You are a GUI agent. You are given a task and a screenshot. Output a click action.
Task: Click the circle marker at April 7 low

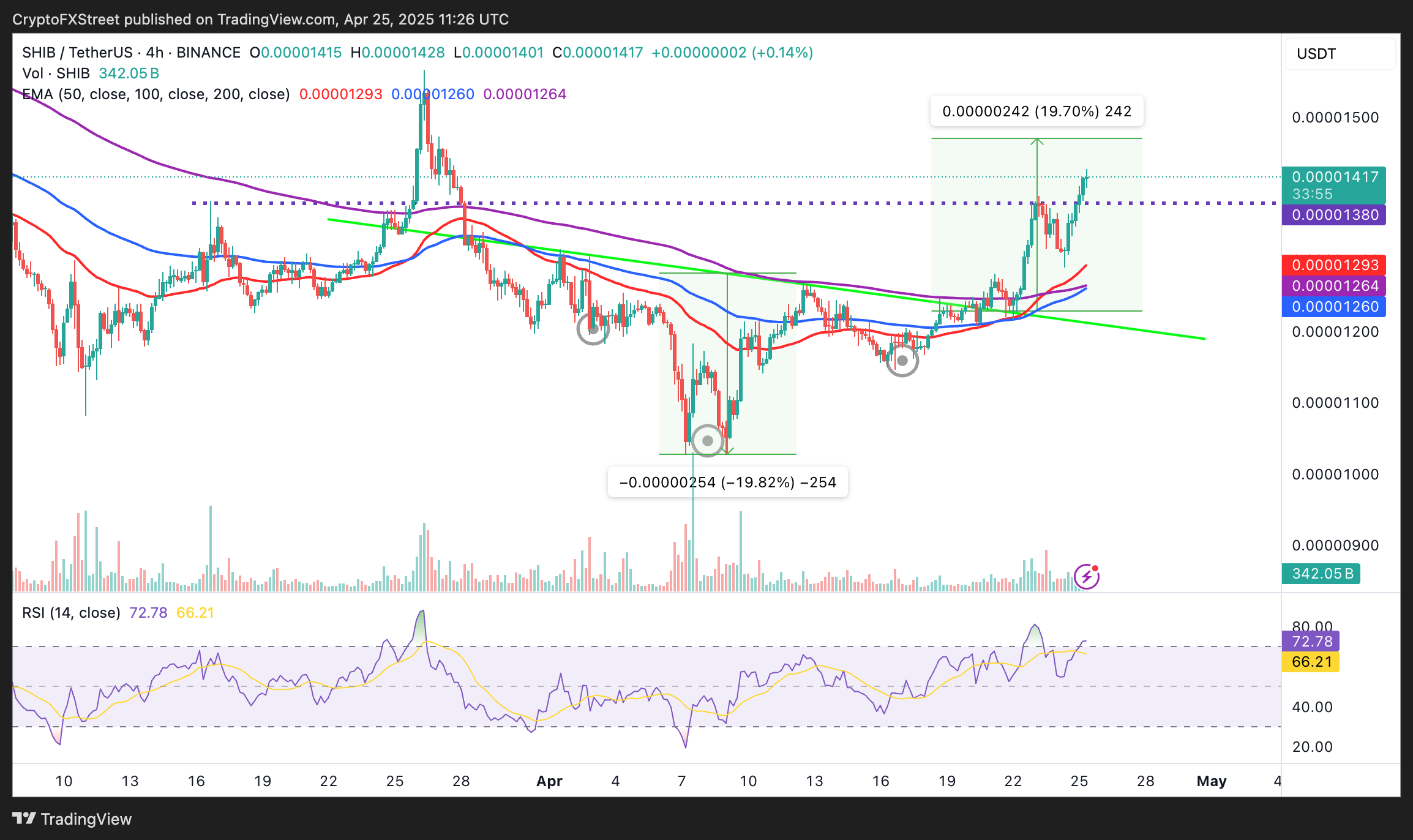tap(708, 440)
